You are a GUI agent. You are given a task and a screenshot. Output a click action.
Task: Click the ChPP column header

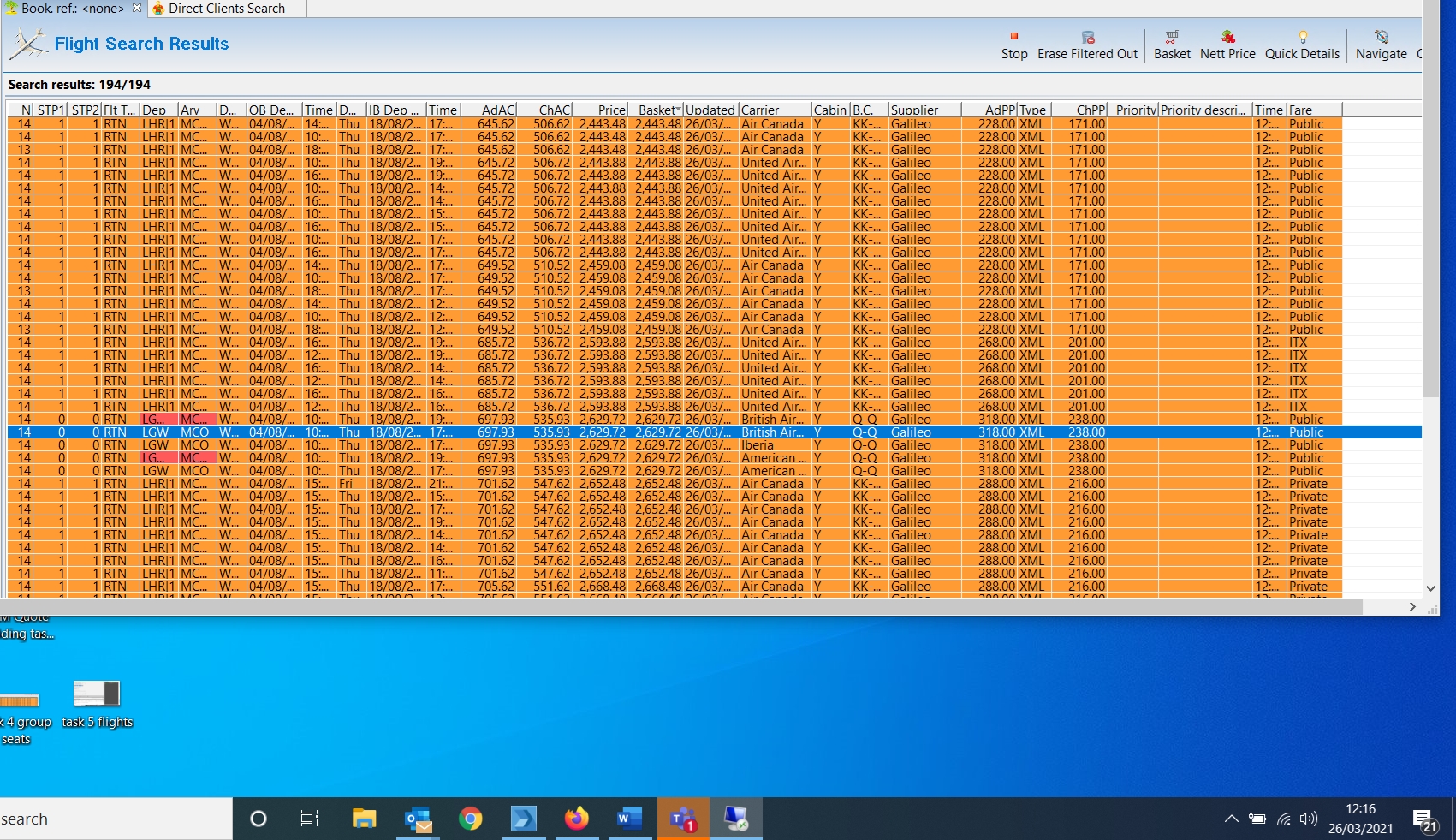pos(1079,110)
